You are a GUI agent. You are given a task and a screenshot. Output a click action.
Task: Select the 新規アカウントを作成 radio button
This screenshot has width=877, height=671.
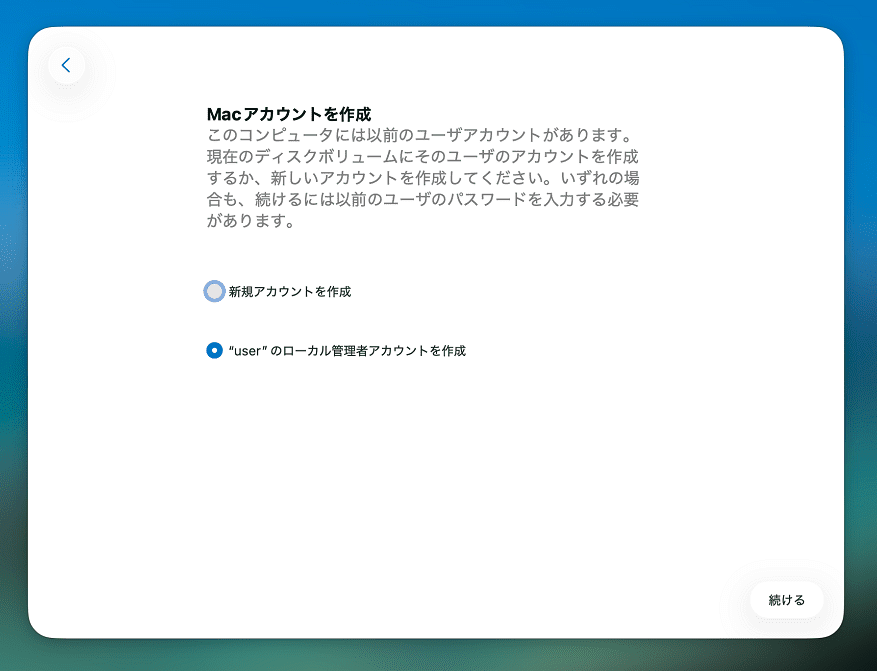214,291
